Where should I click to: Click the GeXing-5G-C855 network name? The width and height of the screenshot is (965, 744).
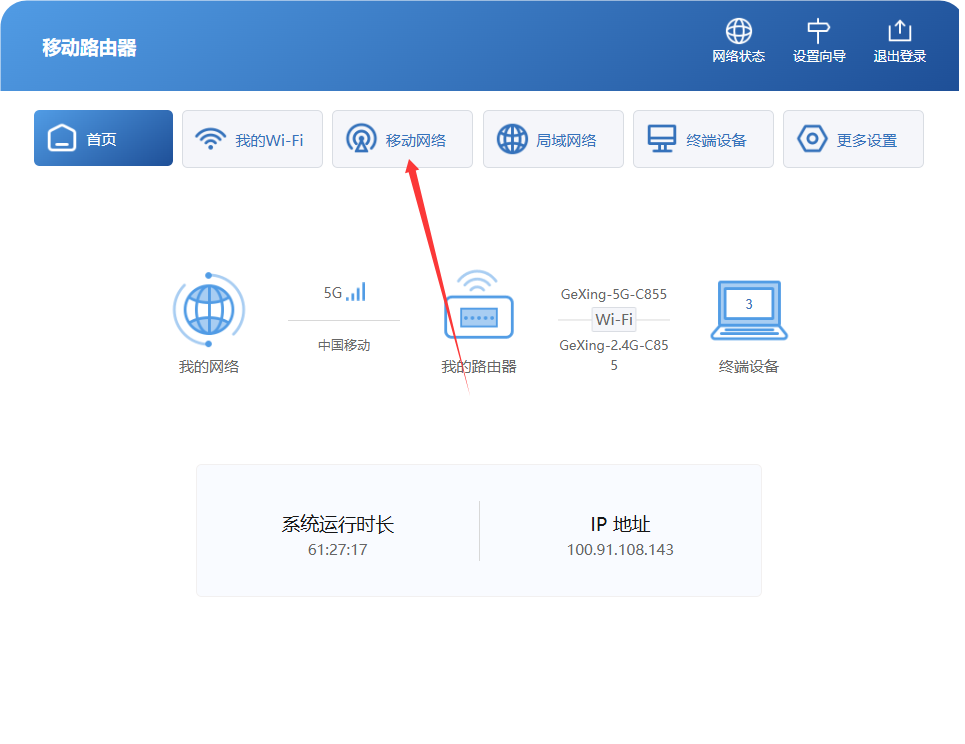click(614, 294)
